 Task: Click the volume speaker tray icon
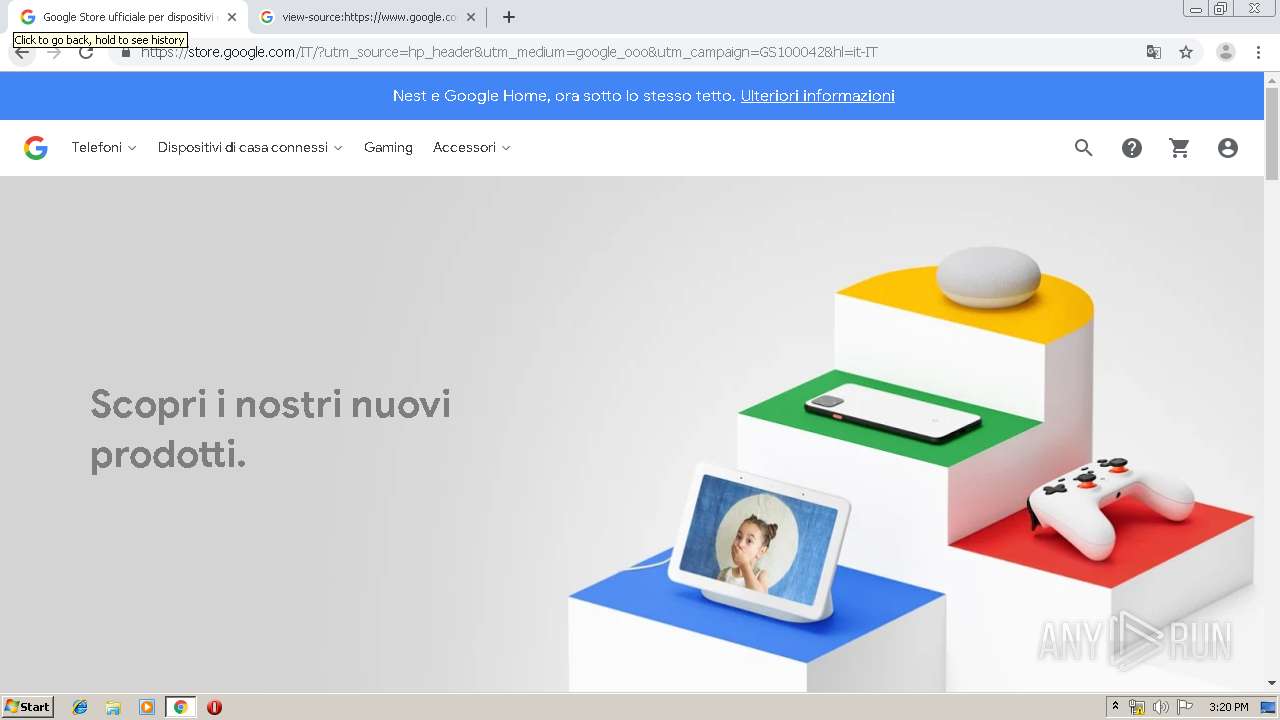click(1161, 707)
